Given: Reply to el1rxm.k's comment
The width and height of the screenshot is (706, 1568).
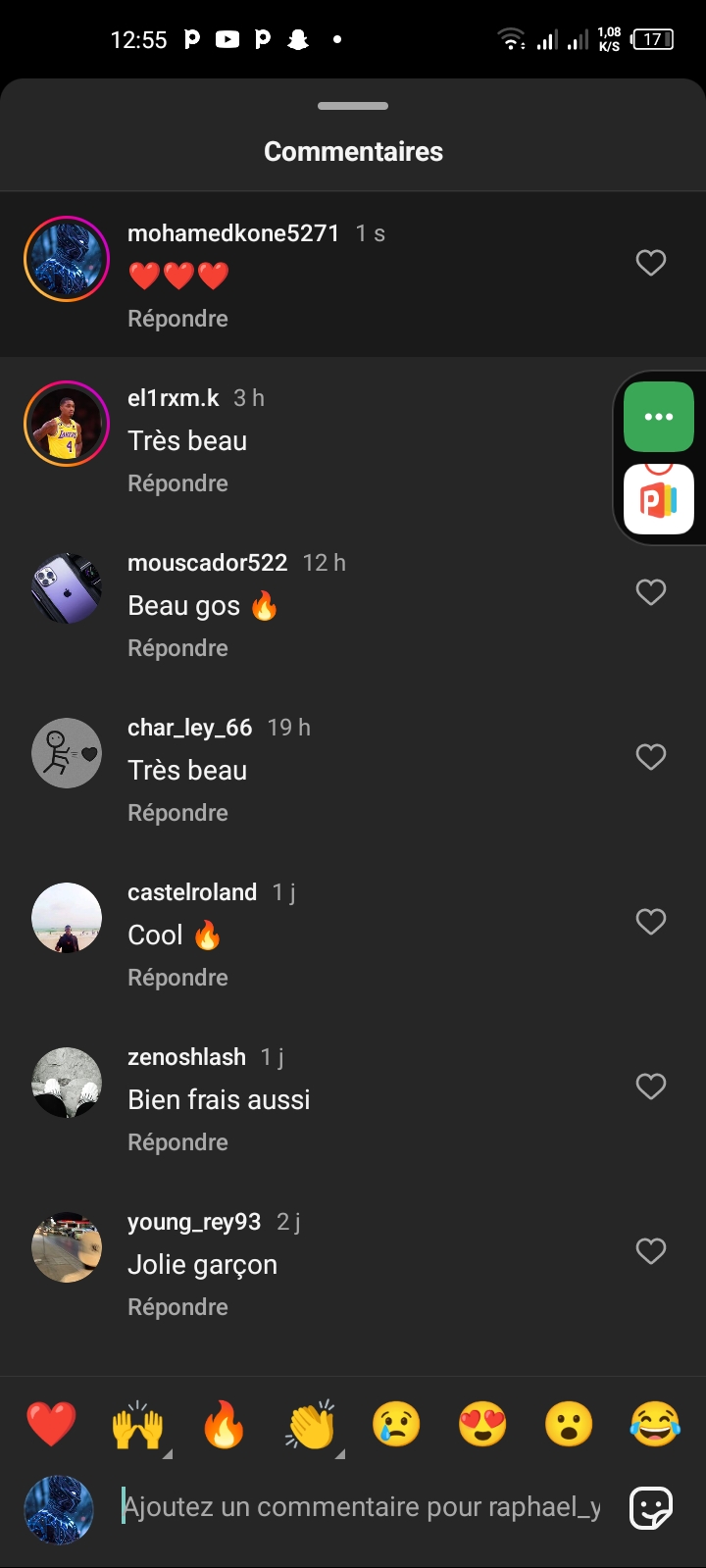Looking at the screenshot, I should tap(177, 483).
